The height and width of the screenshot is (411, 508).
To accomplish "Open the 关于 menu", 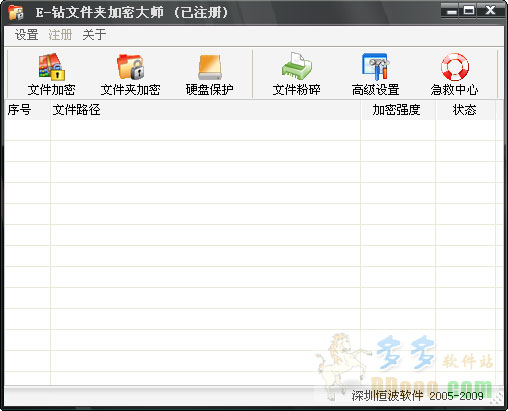I will [94, 35].
